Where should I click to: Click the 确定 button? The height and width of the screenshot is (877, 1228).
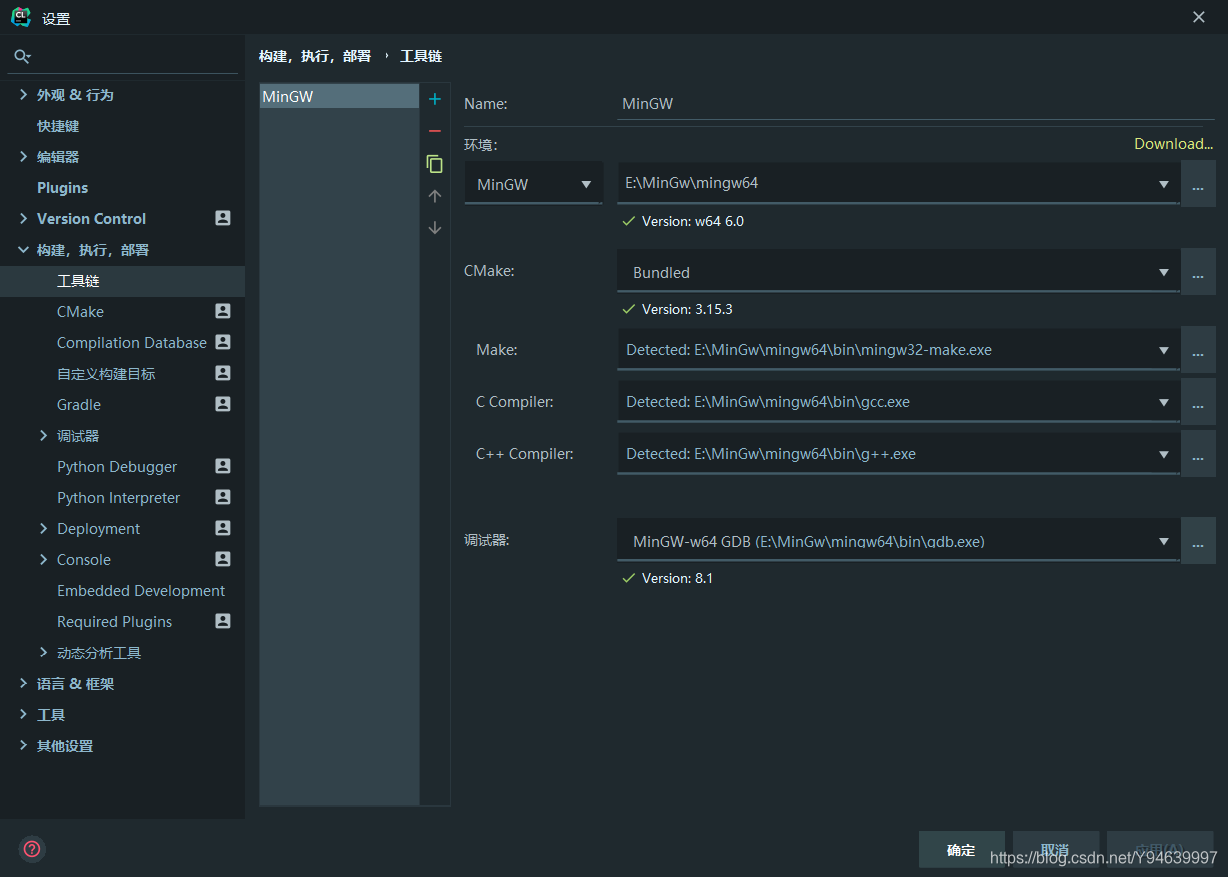961,849
